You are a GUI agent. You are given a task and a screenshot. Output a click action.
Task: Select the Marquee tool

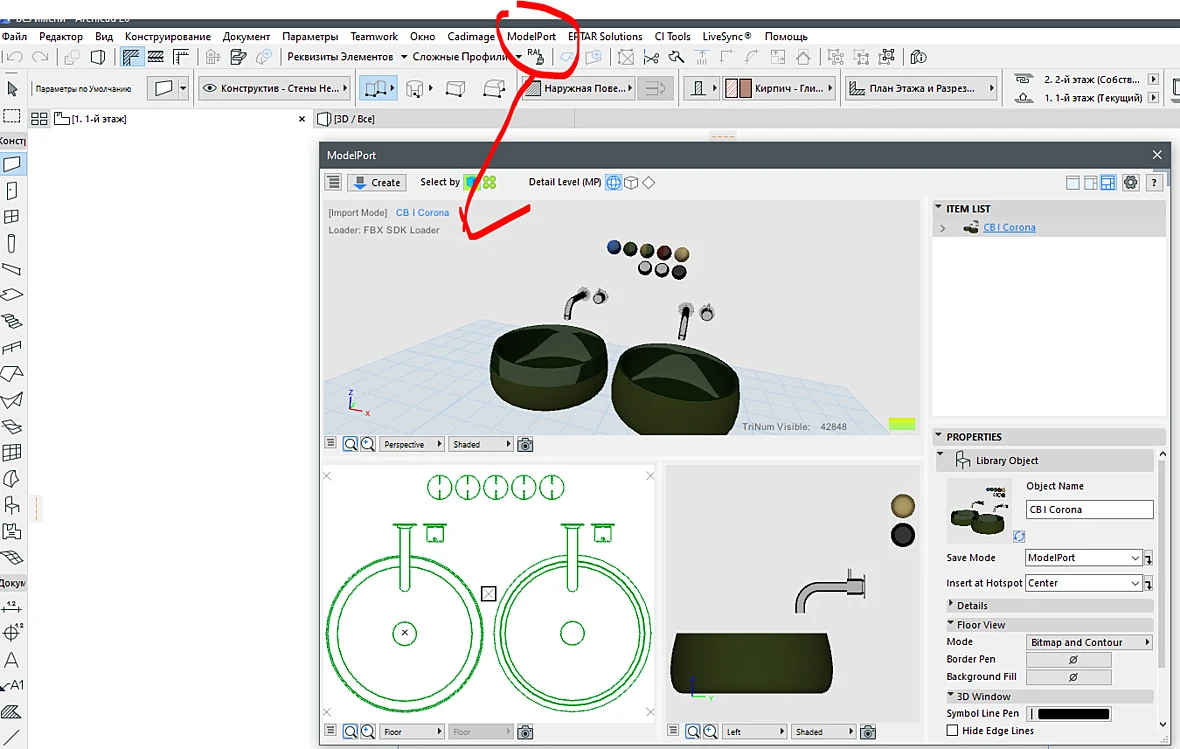12,116
